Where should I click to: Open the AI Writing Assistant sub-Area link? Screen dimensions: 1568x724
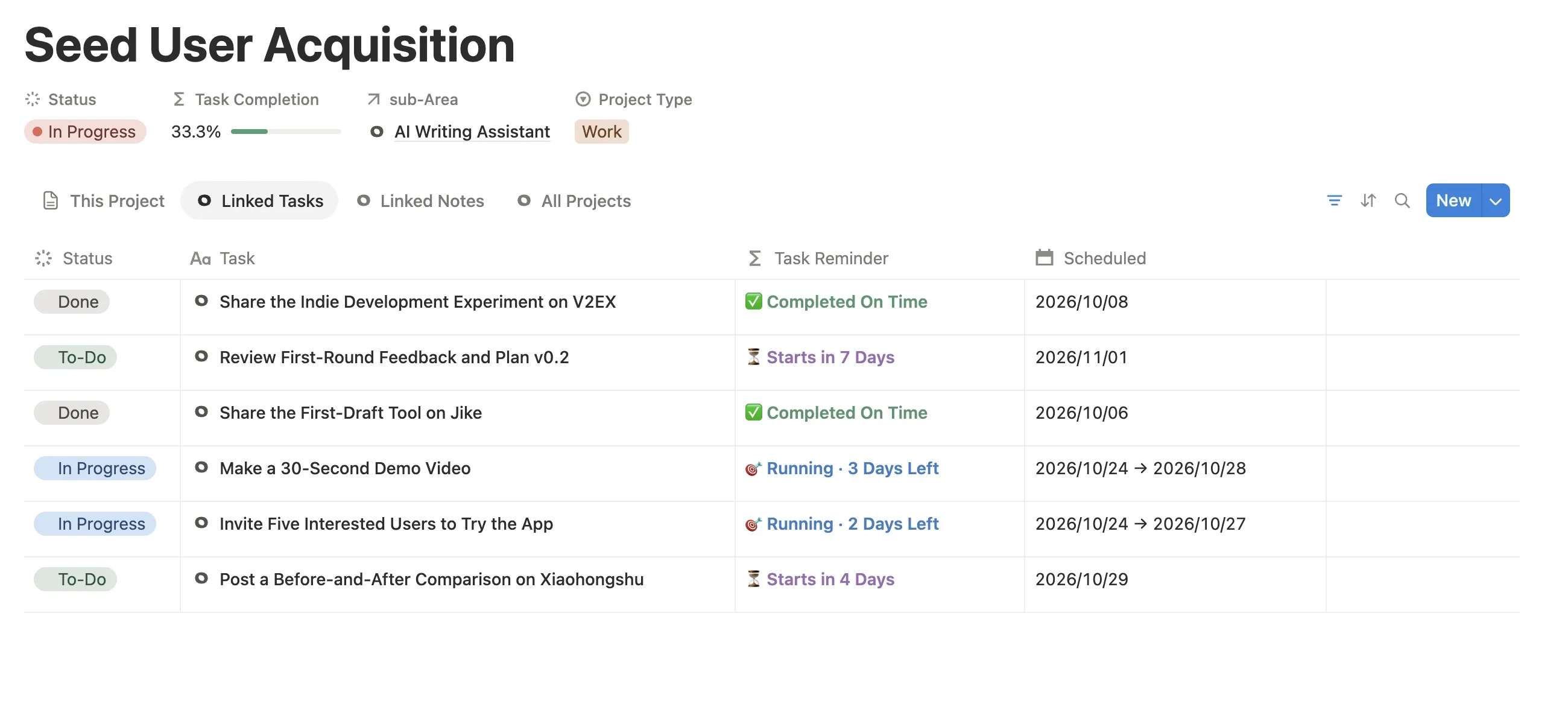click(472, 132)
